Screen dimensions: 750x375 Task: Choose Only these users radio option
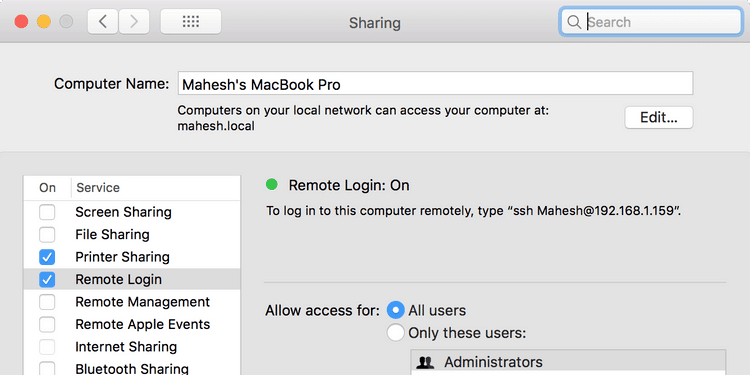click(395, 332)
